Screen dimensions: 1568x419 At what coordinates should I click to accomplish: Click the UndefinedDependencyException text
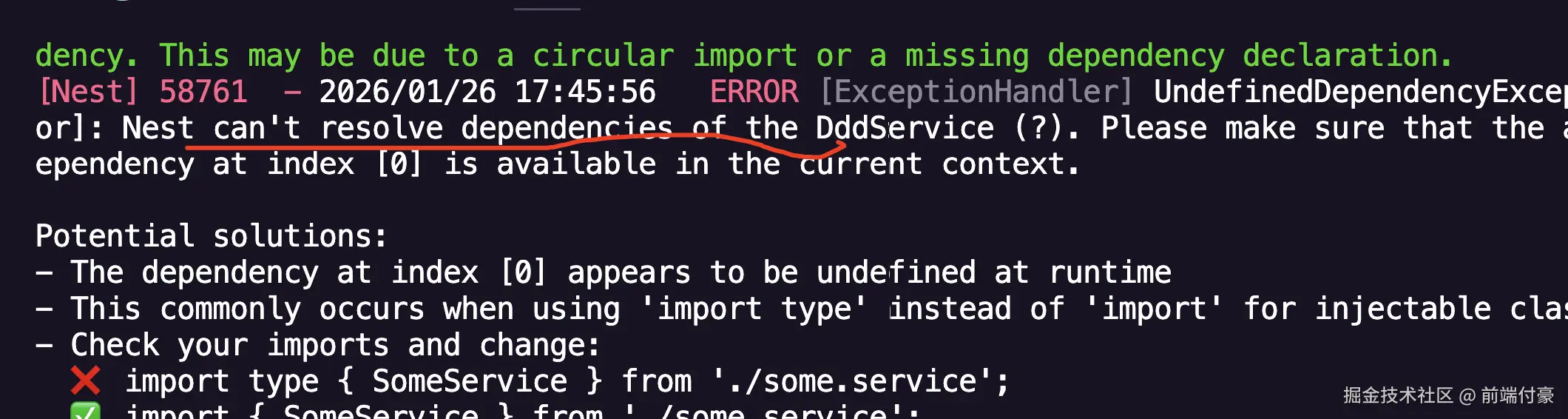pyautogui.click(x=1359, y=92)
